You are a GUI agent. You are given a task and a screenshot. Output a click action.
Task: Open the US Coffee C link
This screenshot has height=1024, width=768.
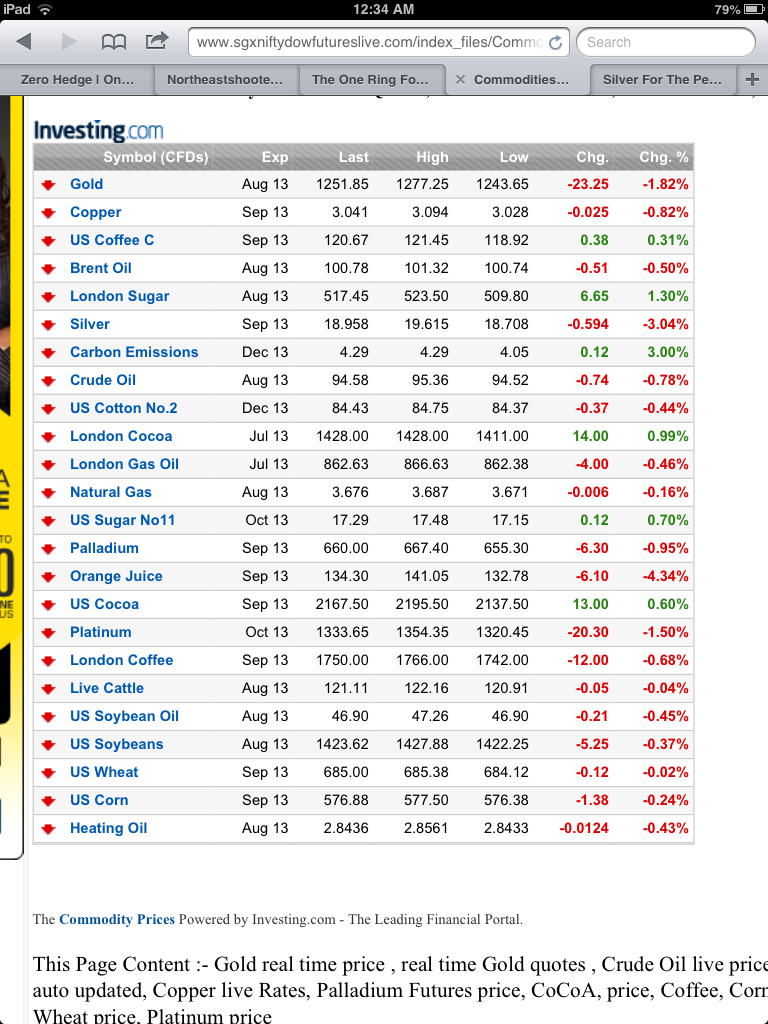[112, 240]
